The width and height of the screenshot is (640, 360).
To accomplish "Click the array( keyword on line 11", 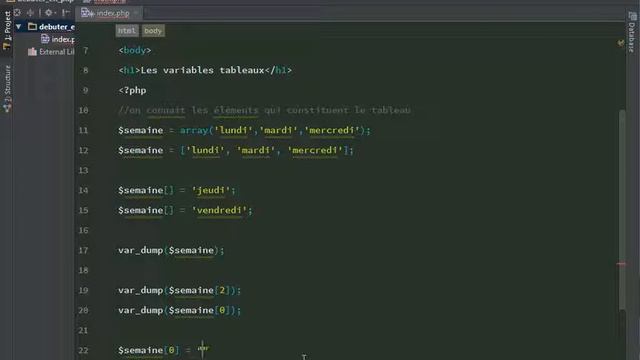I will point(197,130).
